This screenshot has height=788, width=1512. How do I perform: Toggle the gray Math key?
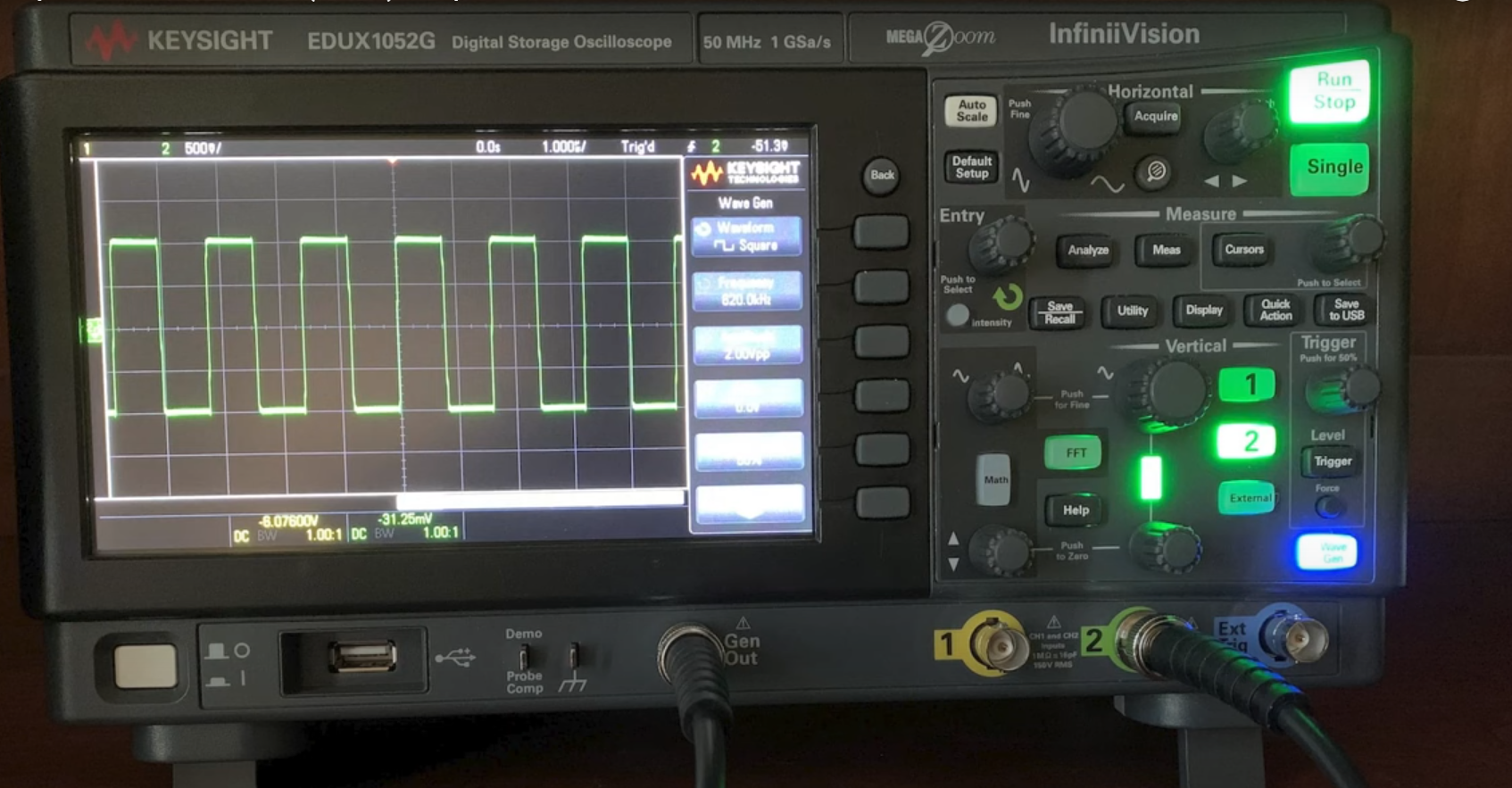pos(993,479)
